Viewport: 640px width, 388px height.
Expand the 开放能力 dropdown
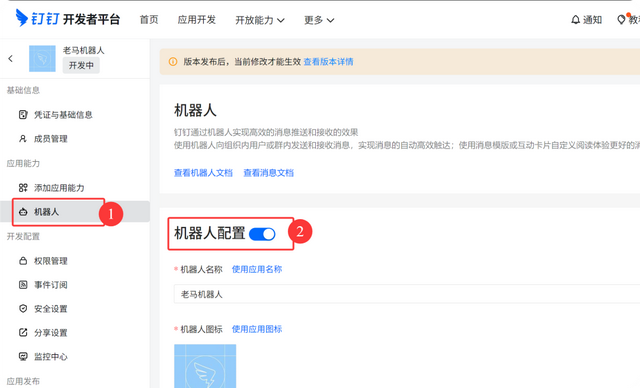[260, 20]
